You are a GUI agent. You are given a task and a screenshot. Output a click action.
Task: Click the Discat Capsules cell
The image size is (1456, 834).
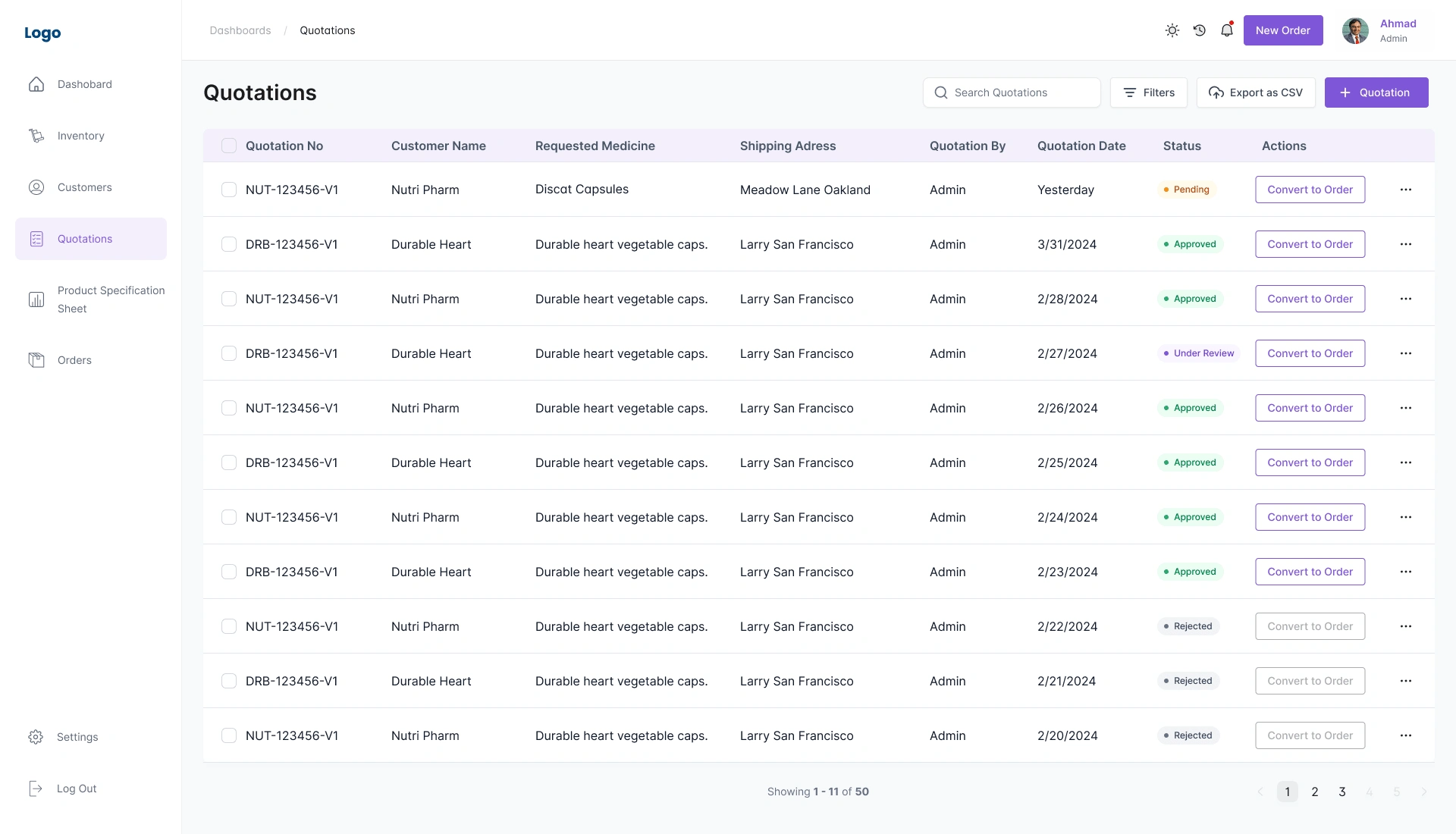pos(582,190)
